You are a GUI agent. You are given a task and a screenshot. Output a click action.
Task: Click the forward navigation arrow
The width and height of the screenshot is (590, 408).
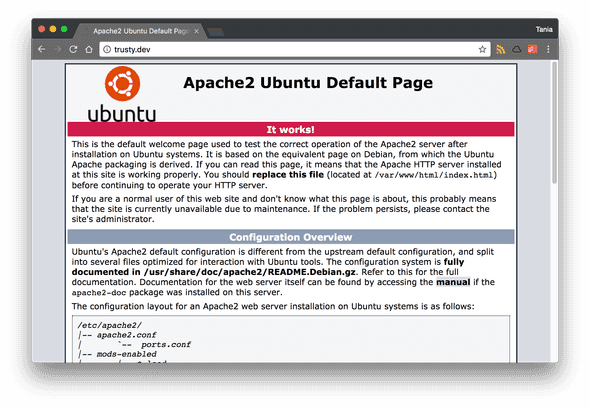point(57,49)
